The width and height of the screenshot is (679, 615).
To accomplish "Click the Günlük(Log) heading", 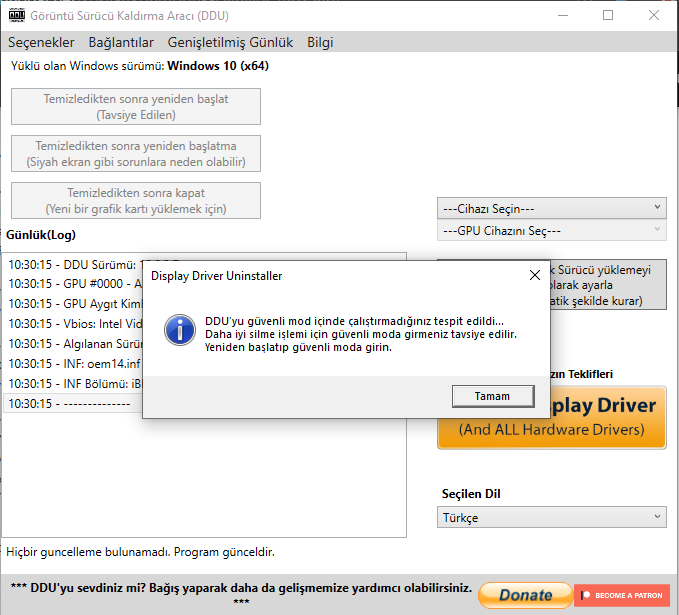I will pyautogui.click(x=41, y=235).
